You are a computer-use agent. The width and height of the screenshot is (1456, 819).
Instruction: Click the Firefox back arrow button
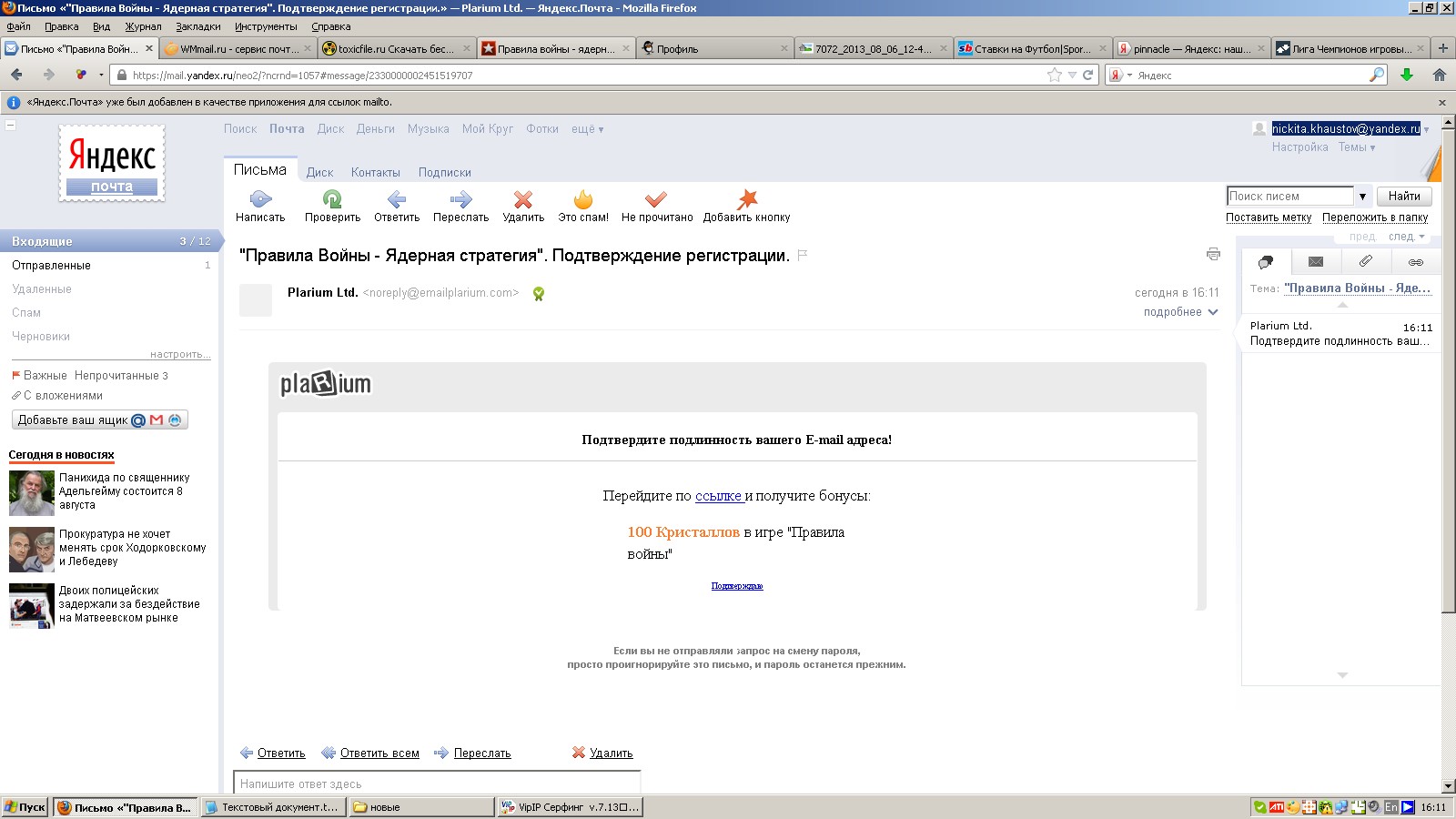16,75
